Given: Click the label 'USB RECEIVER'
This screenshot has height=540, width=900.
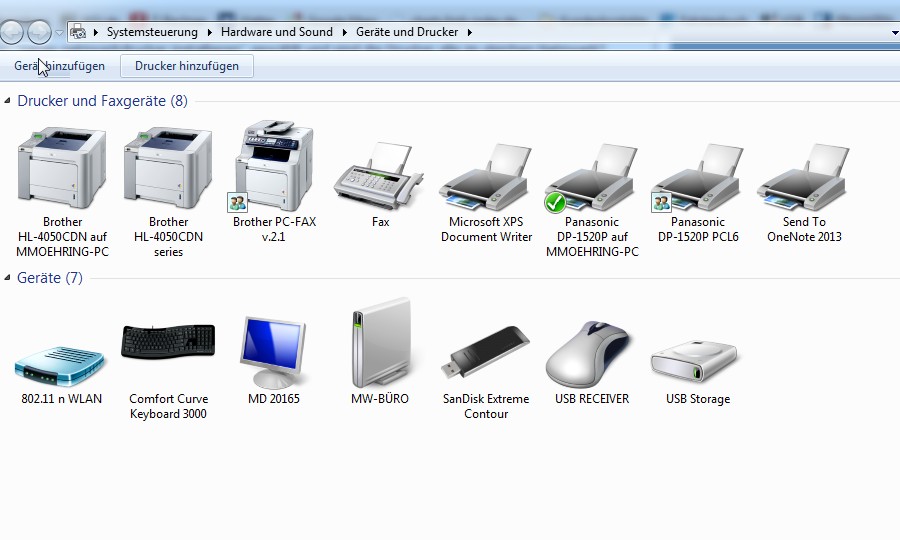Looking at the screenshot, I should (x=592, y=399).
